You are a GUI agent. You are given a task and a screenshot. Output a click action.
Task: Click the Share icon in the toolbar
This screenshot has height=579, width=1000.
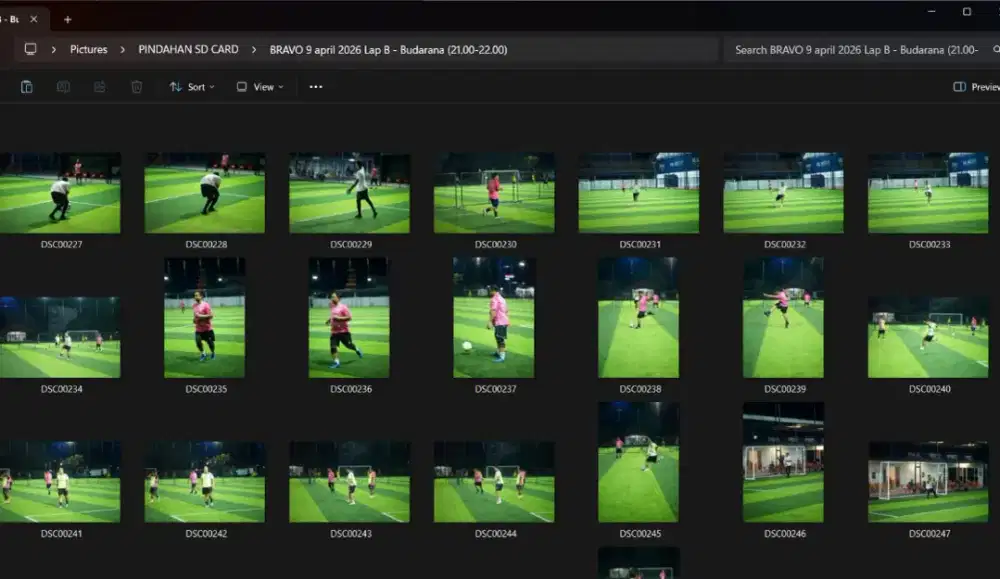click(100, 87)
